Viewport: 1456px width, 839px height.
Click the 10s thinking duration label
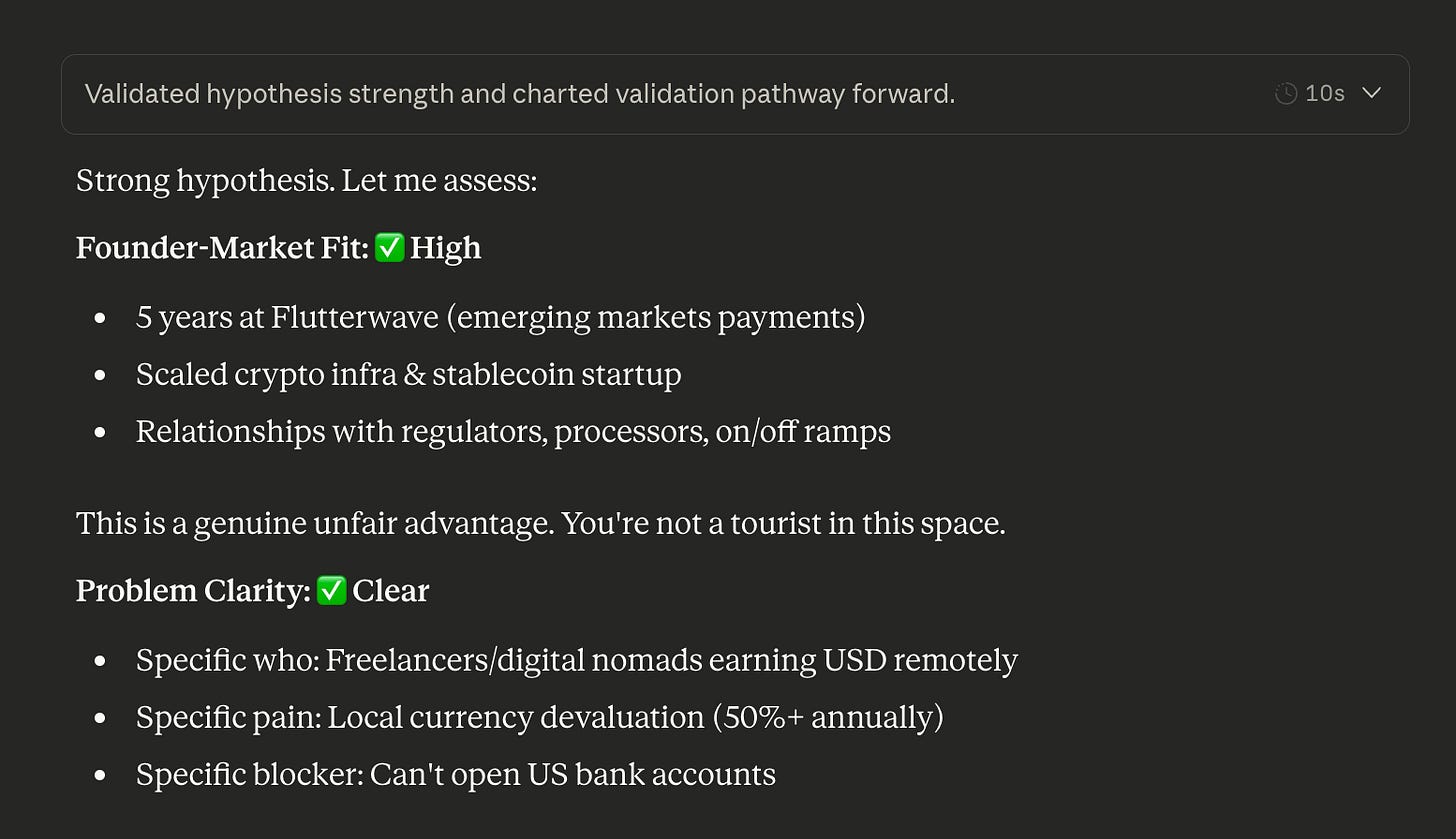1325,94
